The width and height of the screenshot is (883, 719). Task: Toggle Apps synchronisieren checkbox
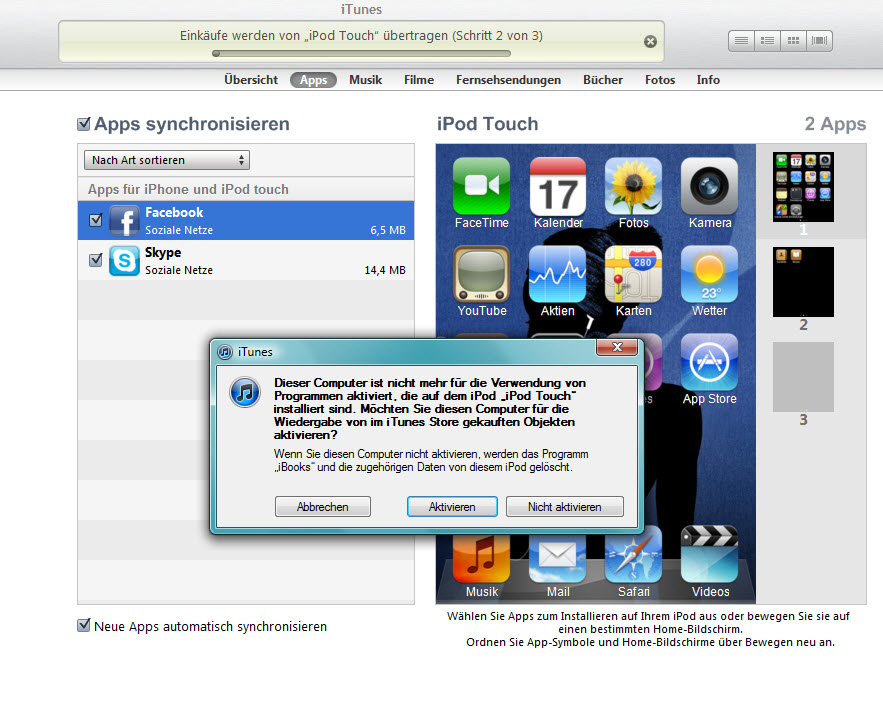84,124
